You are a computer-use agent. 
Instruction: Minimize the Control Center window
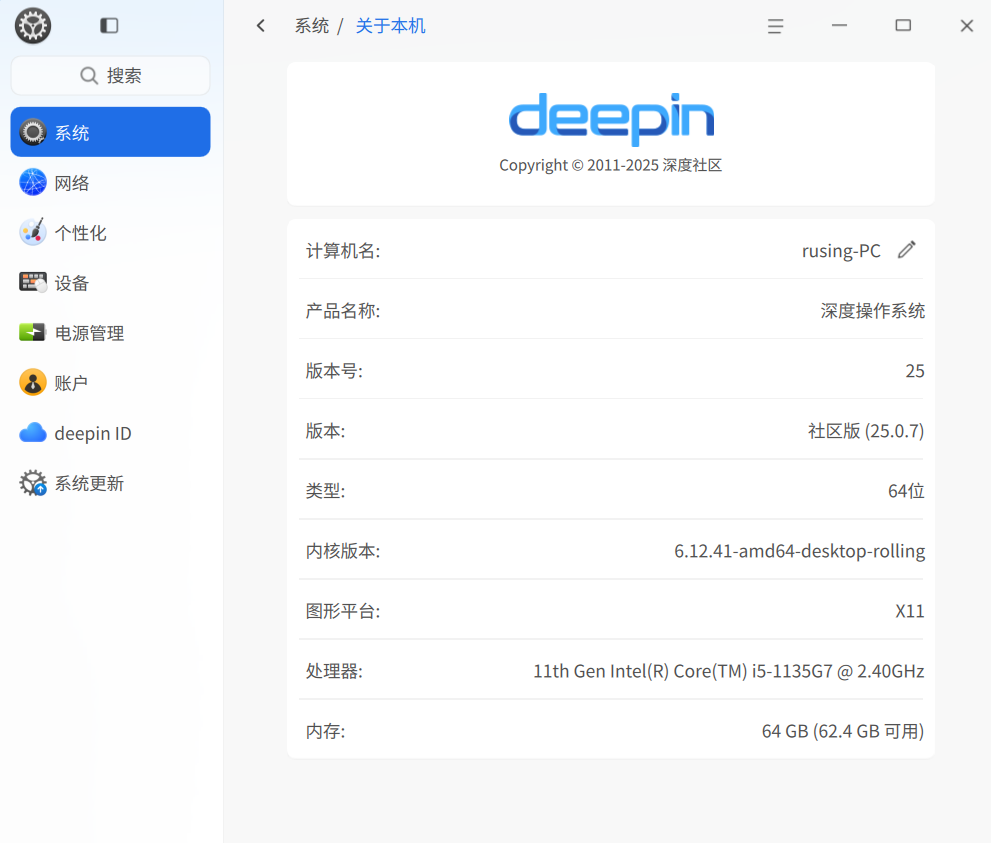839,25
